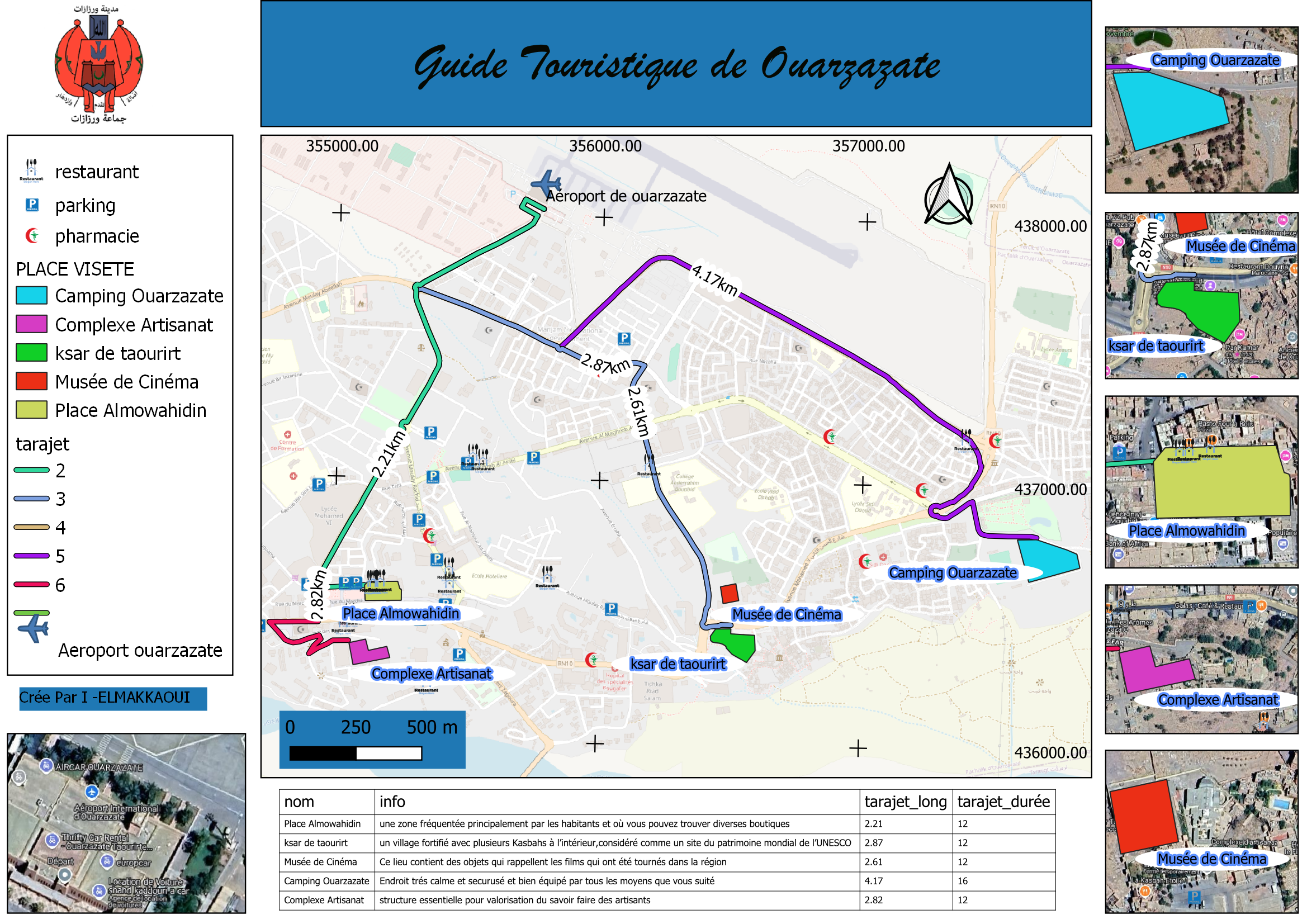Click the '437000.00' coordinate label

(1050, 490)
